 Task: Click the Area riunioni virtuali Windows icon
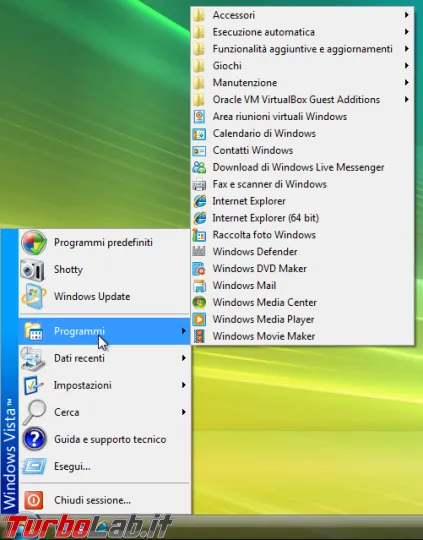coord(199,117)
